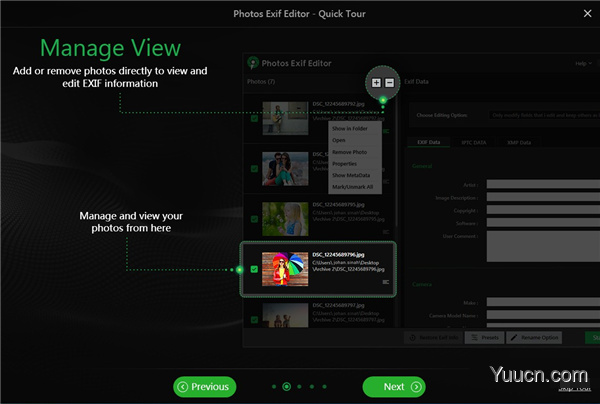Screen dimensions: 600x404
Task: Click the Rename Option button
Action: [534, 337]
